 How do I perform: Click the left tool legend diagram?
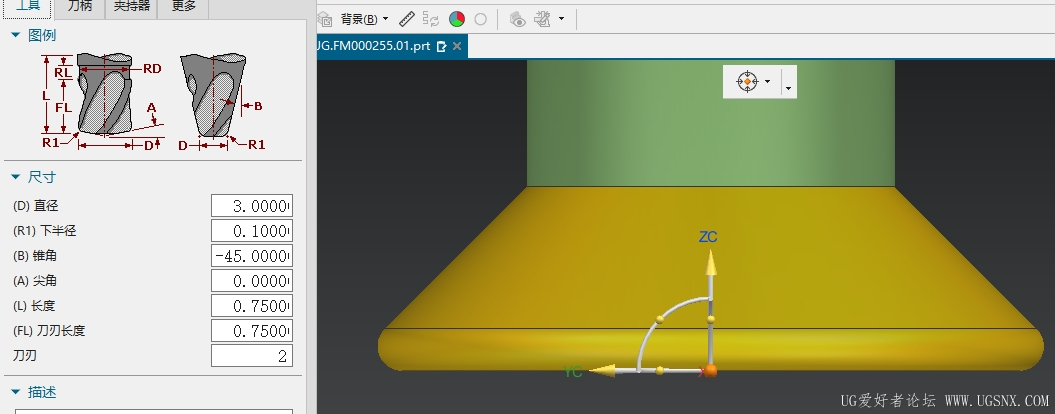(102, 101)
